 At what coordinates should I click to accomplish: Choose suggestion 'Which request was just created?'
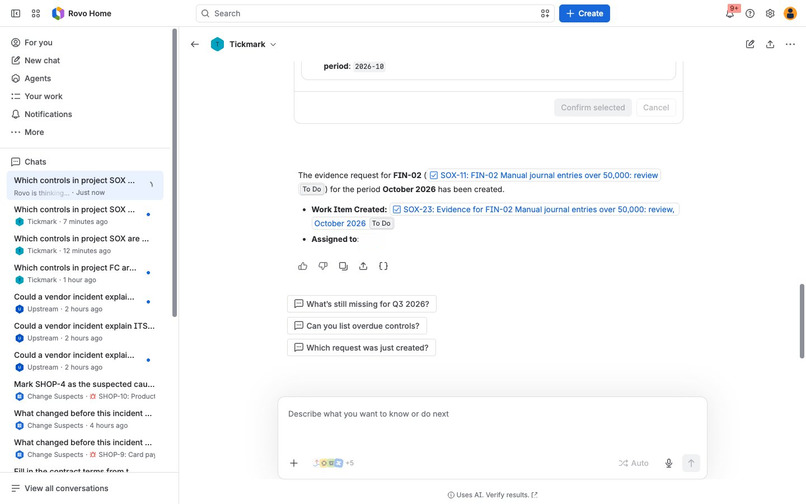[361, 348]
